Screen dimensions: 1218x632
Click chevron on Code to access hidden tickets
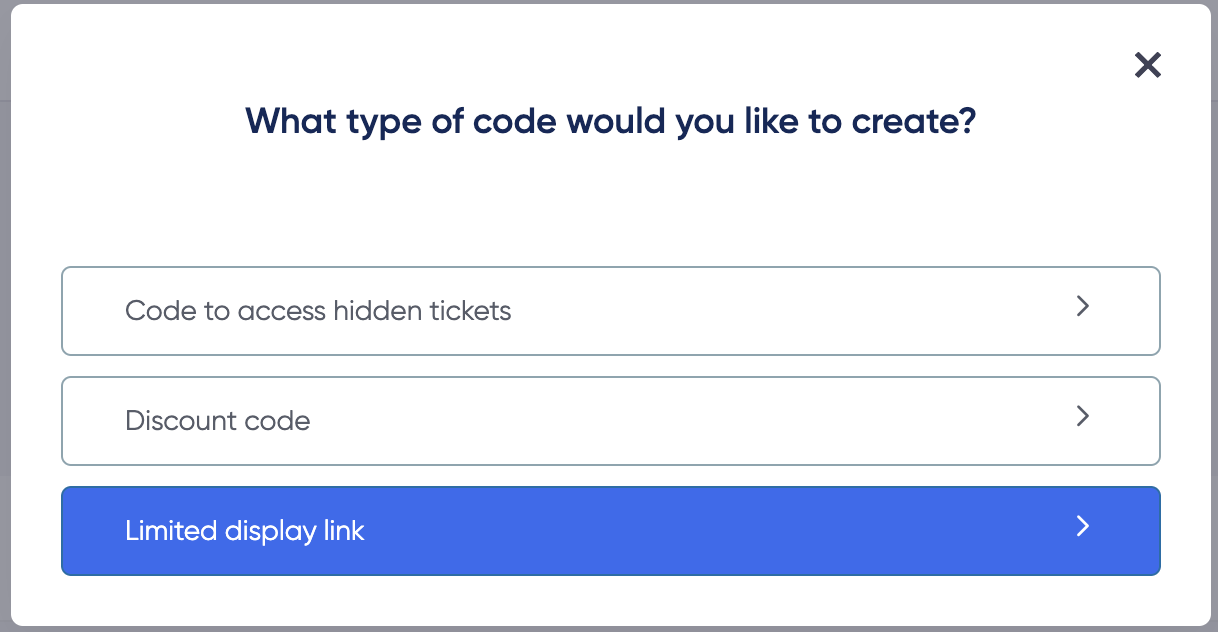[1082, 306]
